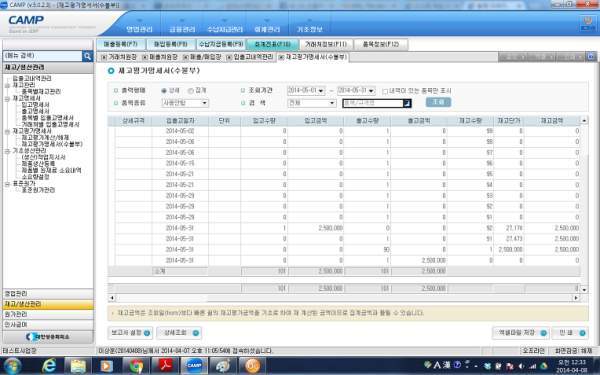Close the 거래처원장 tab via its x icon
This screenshot has width=600, height=375.
[x=103, y=57]
